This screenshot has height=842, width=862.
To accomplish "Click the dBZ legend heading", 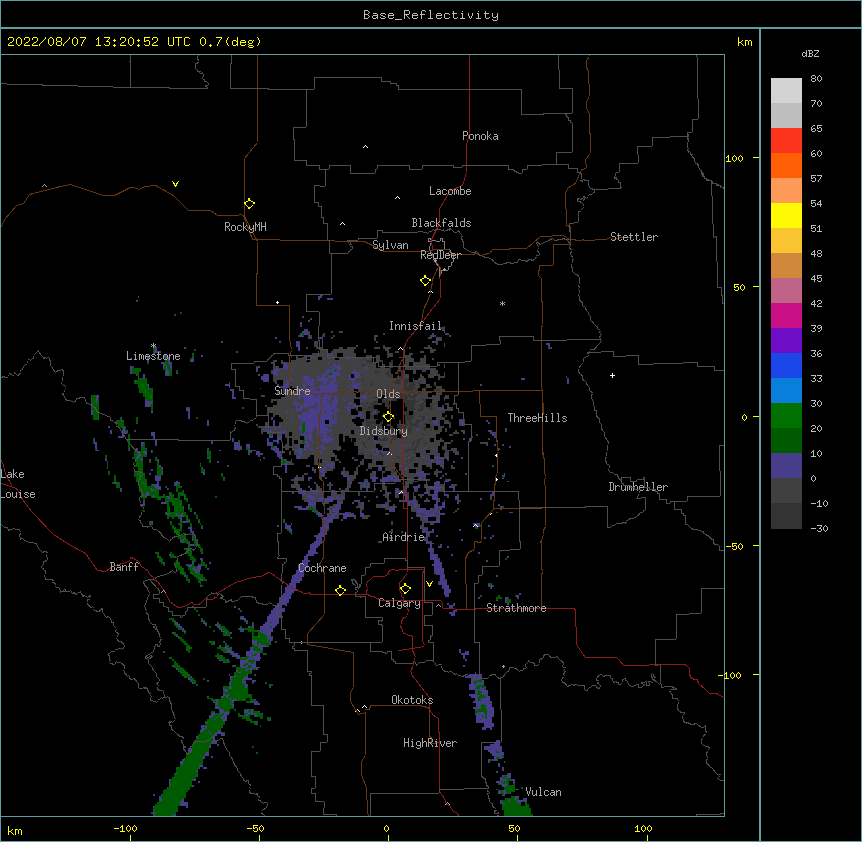I will (x=810, y=54).
